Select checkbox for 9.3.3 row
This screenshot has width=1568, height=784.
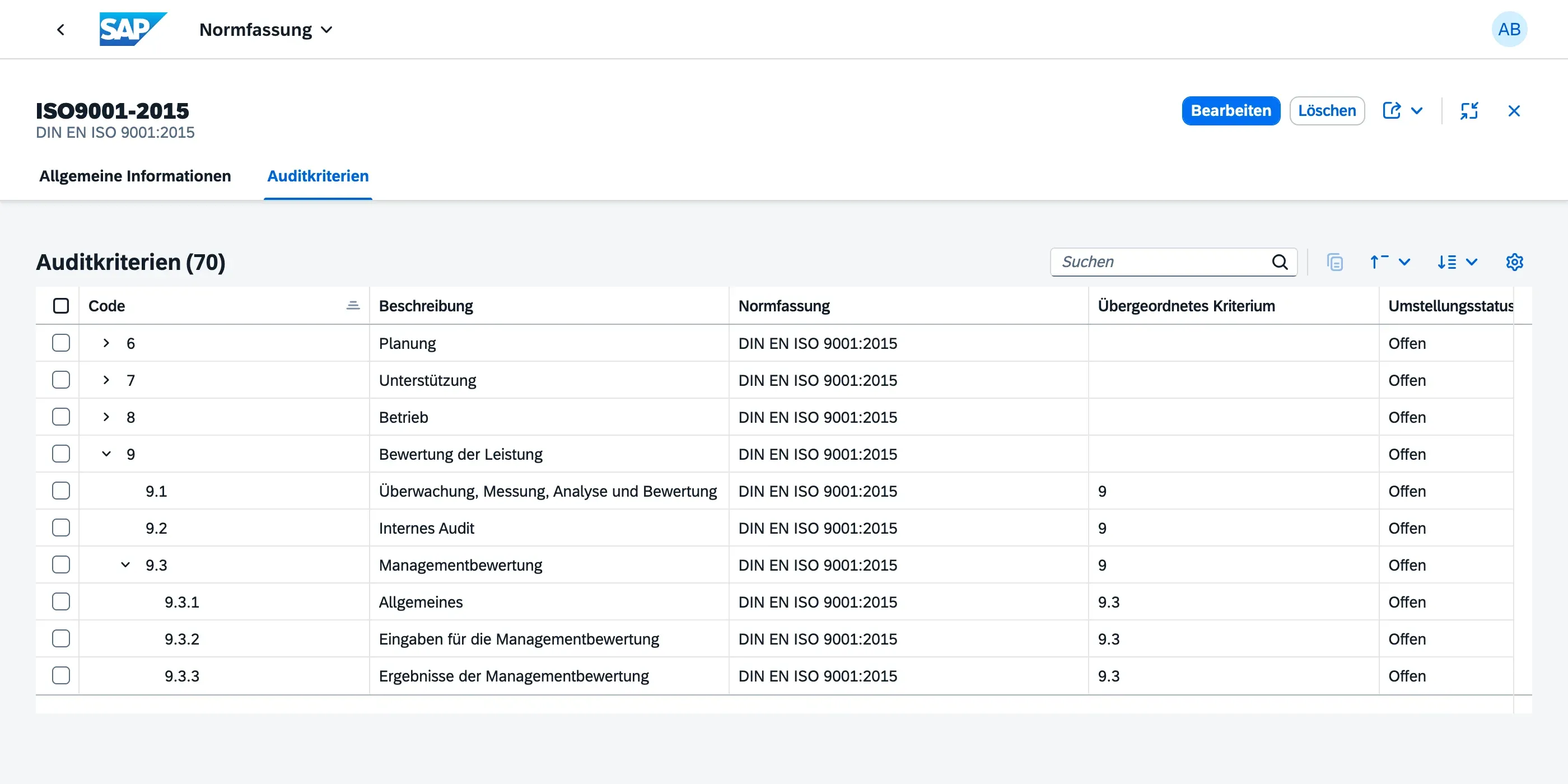click(x=61, y=676)
